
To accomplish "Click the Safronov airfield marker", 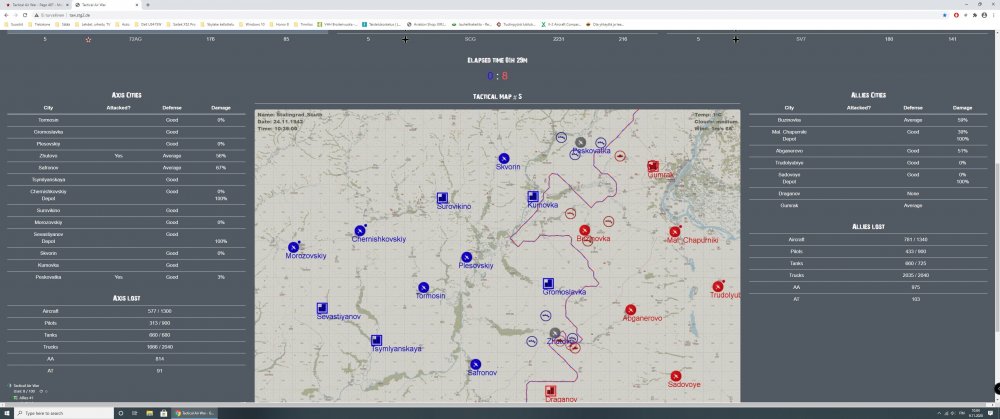I will (x=476, y=364).
